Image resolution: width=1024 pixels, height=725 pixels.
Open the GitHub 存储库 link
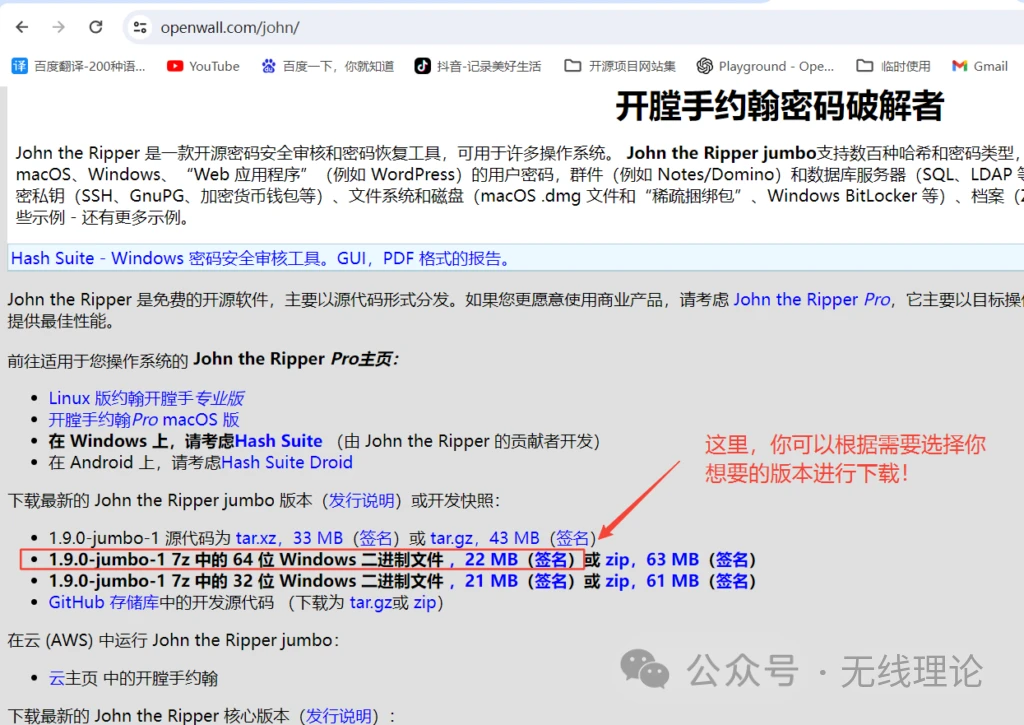(x=103, y=602)
